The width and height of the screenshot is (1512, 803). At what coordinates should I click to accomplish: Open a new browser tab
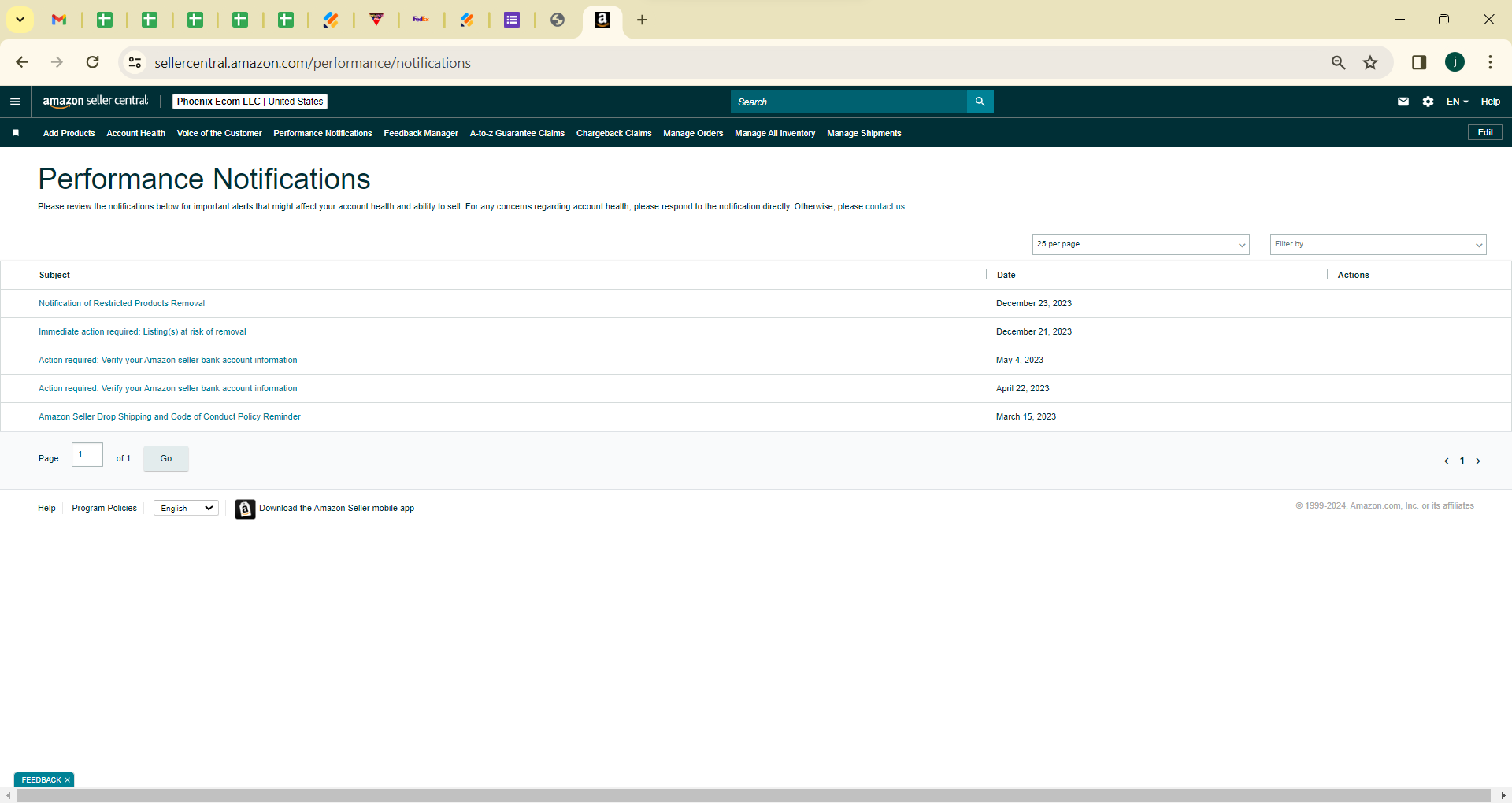[x=642, y=20]
